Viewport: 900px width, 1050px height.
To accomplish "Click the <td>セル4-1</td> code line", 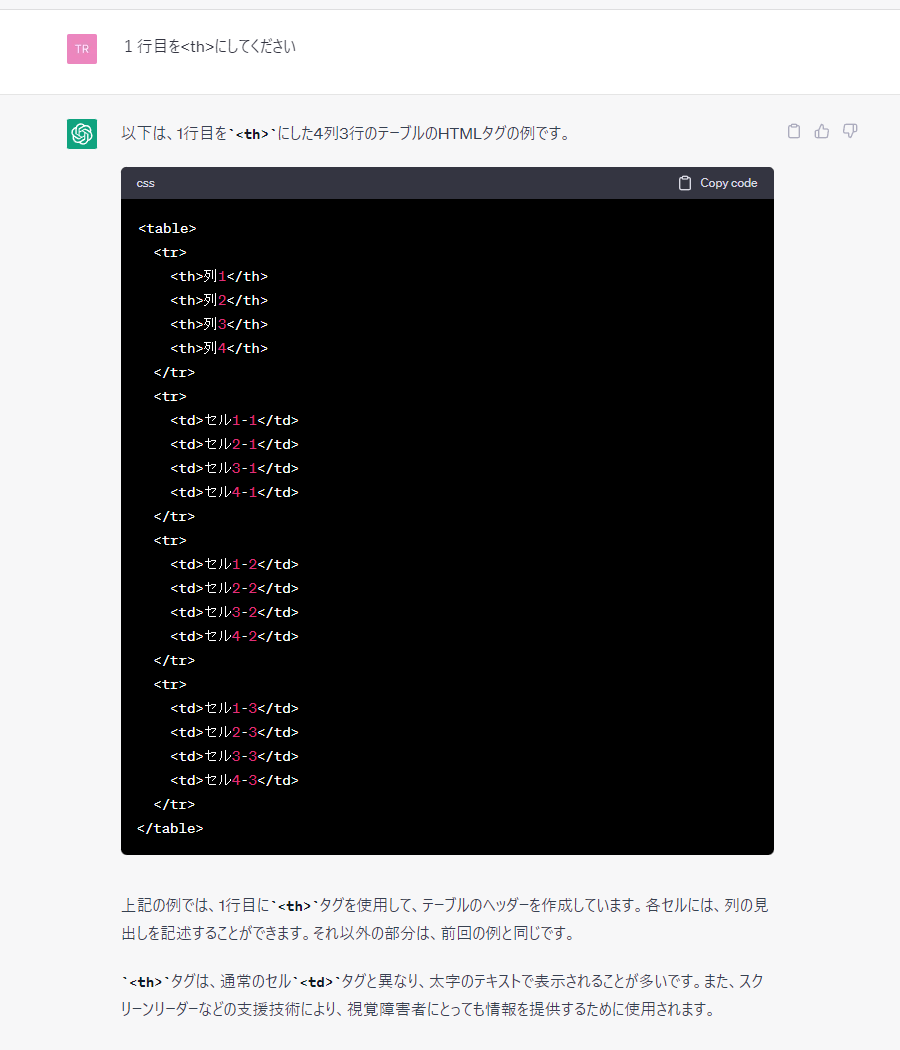I will (234, 493).
